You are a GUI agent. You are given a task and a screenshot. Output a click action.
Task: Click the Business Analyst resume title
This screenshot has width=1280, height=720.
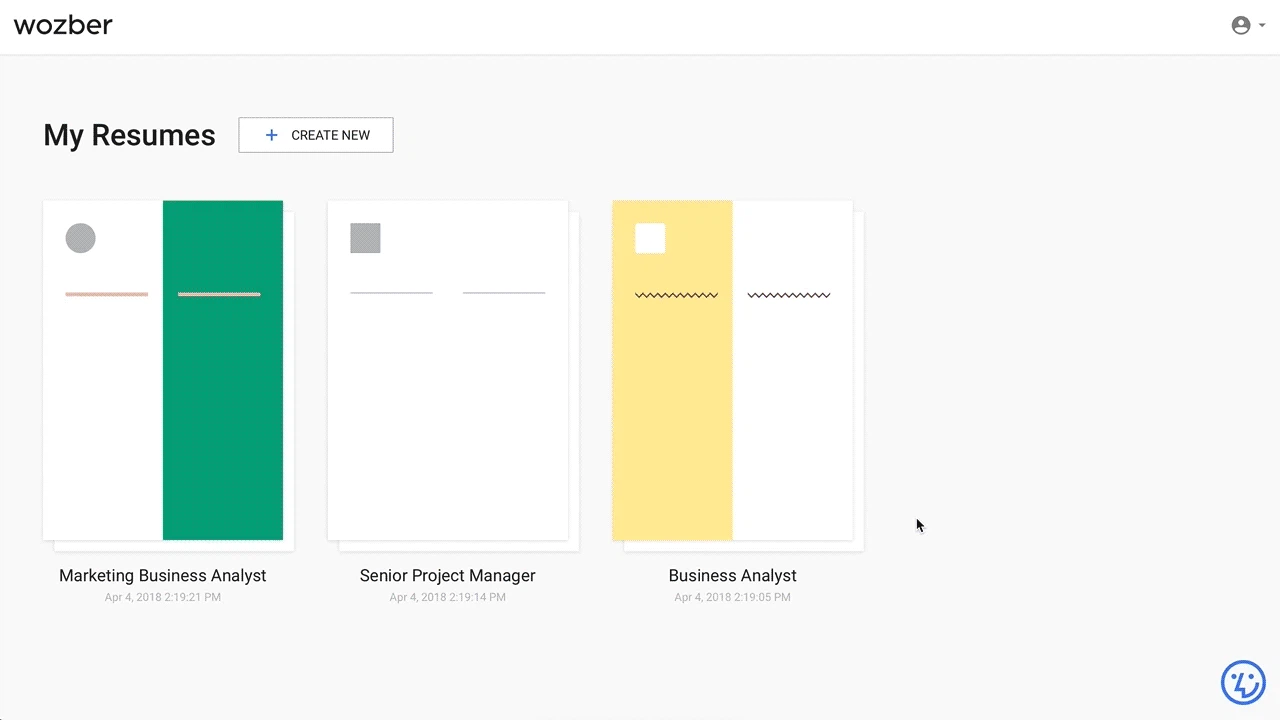(x=732, y=576)
